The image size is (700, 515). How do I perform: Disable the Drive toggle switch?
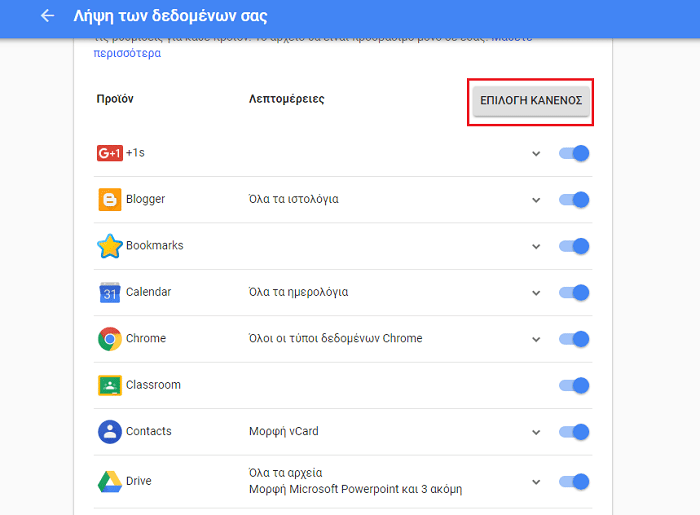(574, 482)
